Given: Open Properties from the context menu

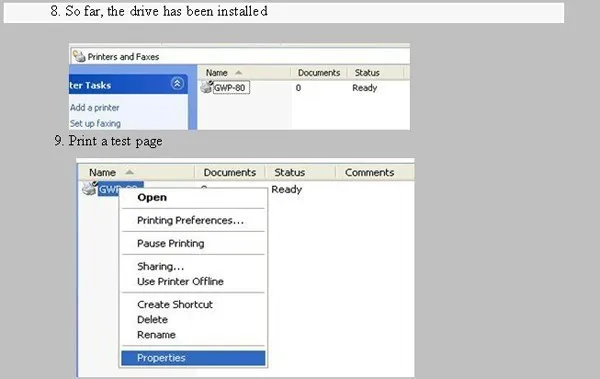Looking at the screenshot, I should [x=193, y=358].
